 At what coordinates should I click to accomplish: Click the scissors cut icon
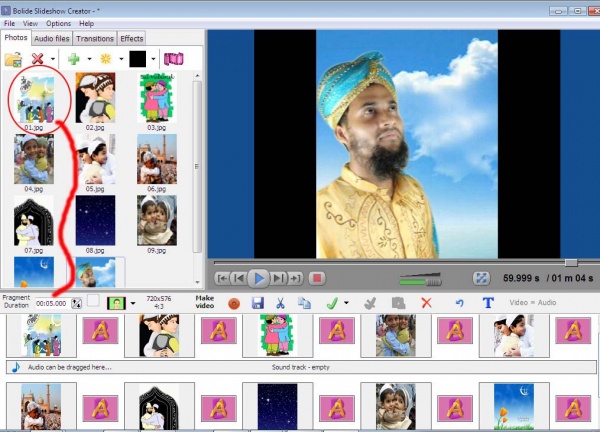280,303
